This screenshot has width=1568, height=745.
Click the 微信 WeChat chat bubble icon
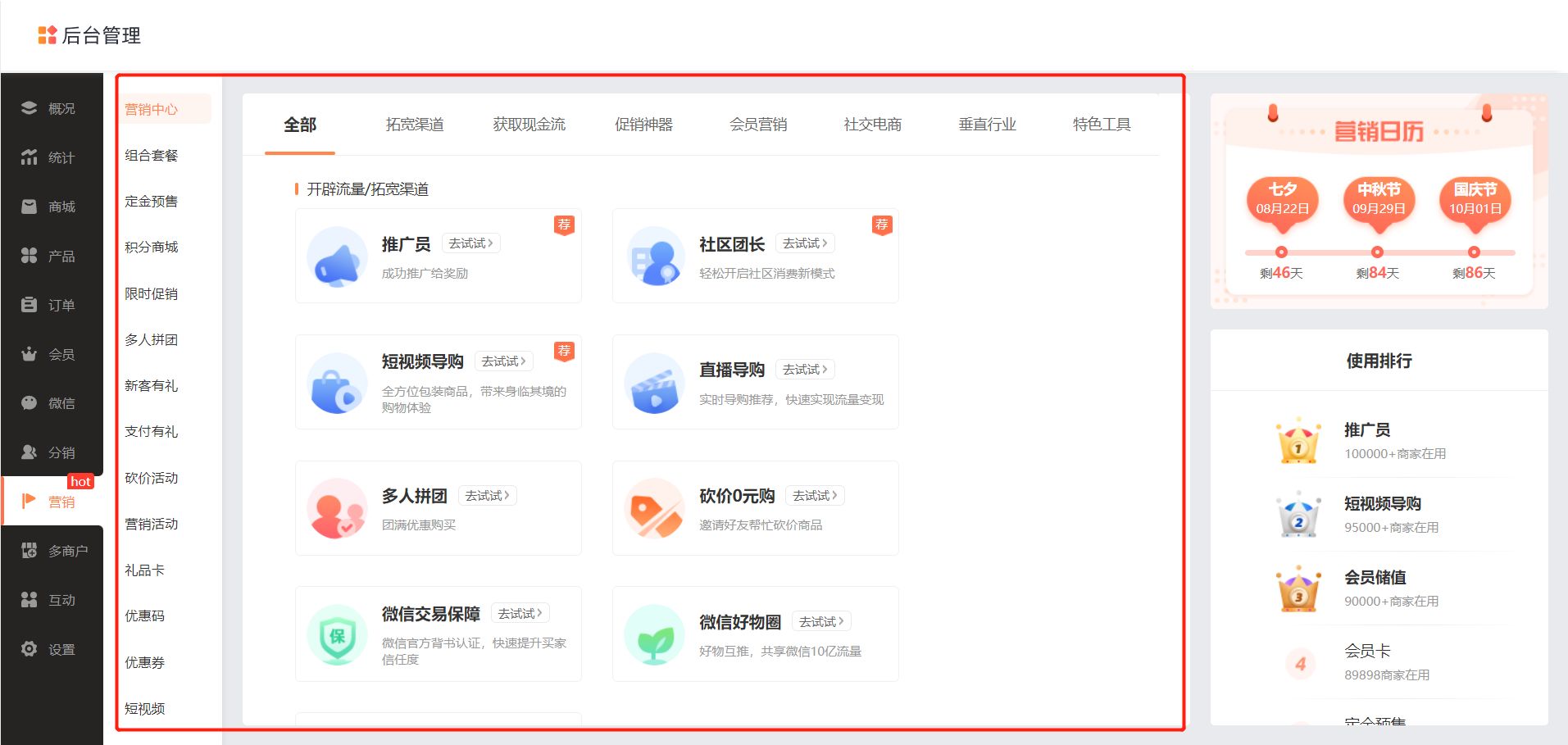[x=30, y=402]
